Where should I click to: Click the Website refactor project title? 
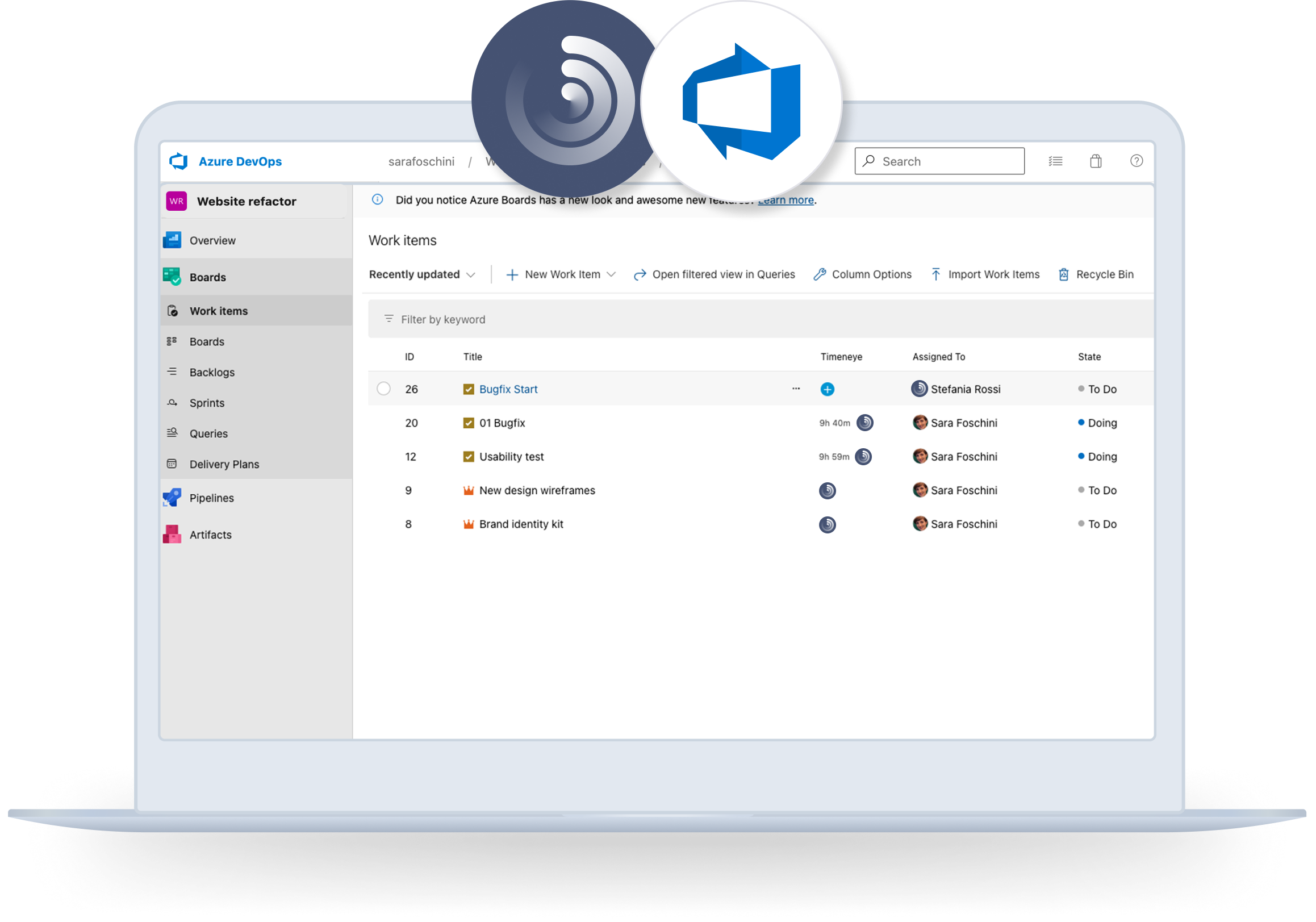(x=247, y=201)
